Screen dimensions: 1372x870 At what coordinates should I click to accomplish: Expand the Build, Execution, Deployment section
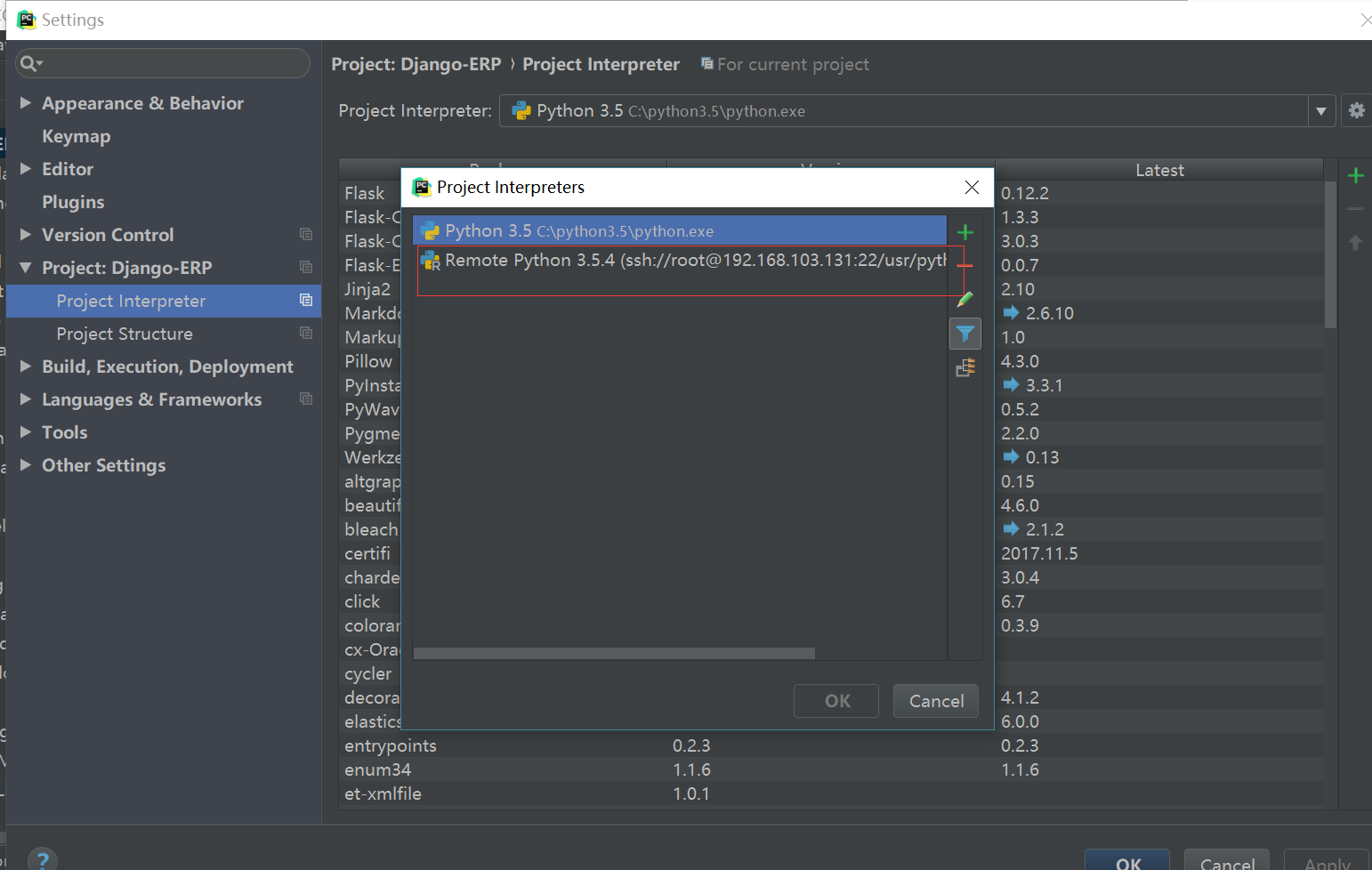[26, 367]
